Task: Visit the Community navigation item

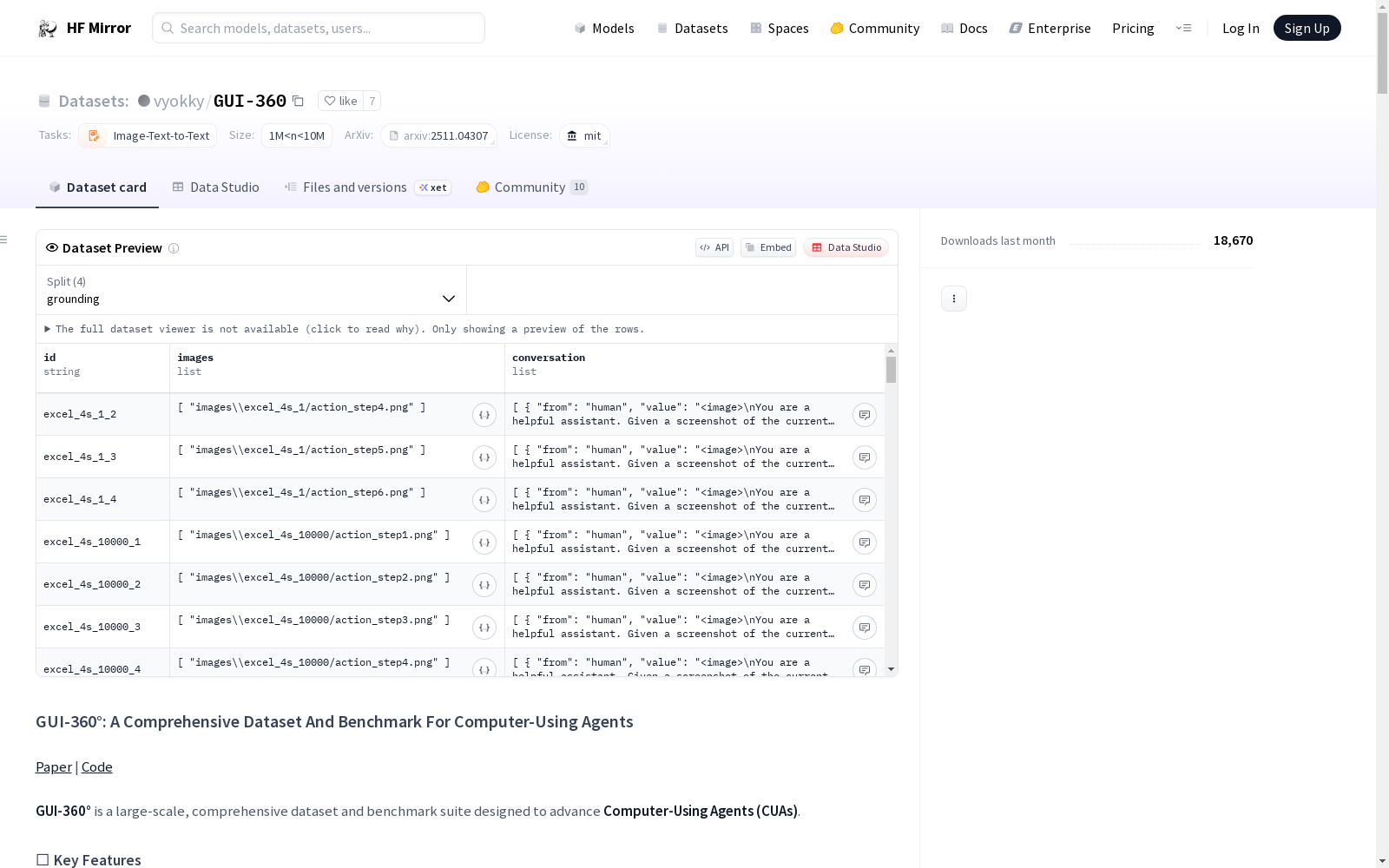Action: 875,28
